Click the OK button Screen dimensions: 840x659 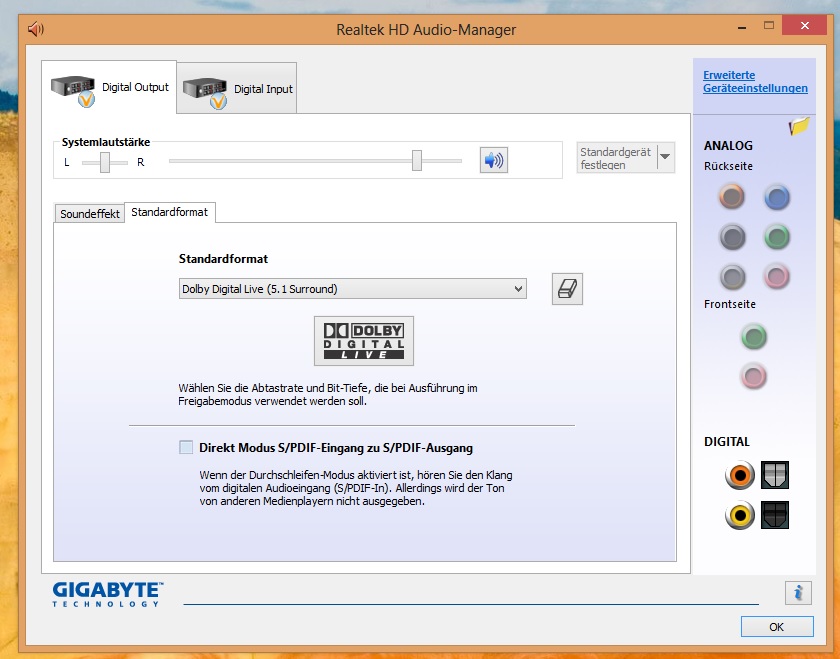(777, 627)
